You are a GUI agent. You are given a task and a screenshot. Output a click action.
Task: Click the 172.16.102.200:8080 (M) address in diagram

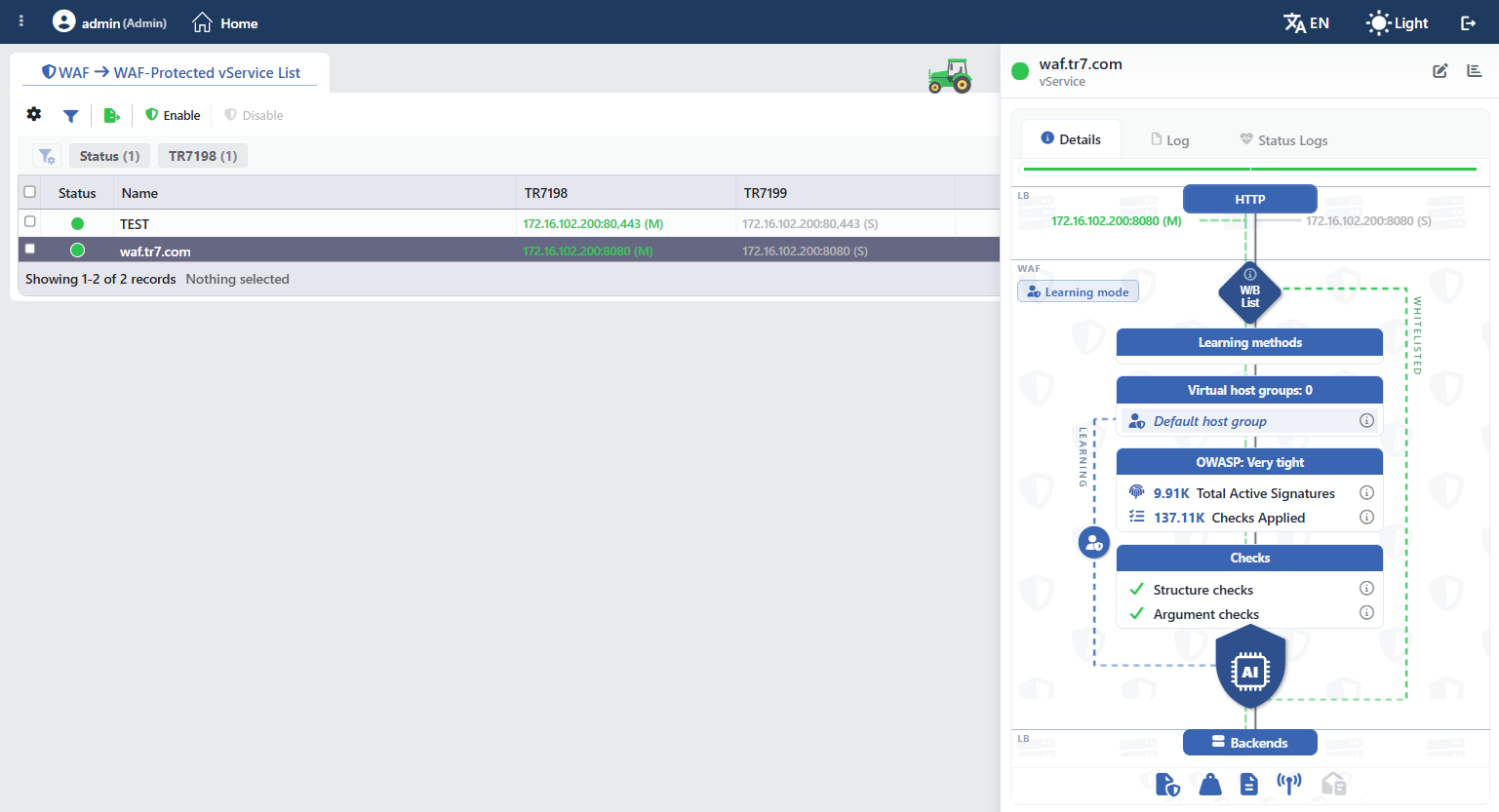tap(1117, 221)
